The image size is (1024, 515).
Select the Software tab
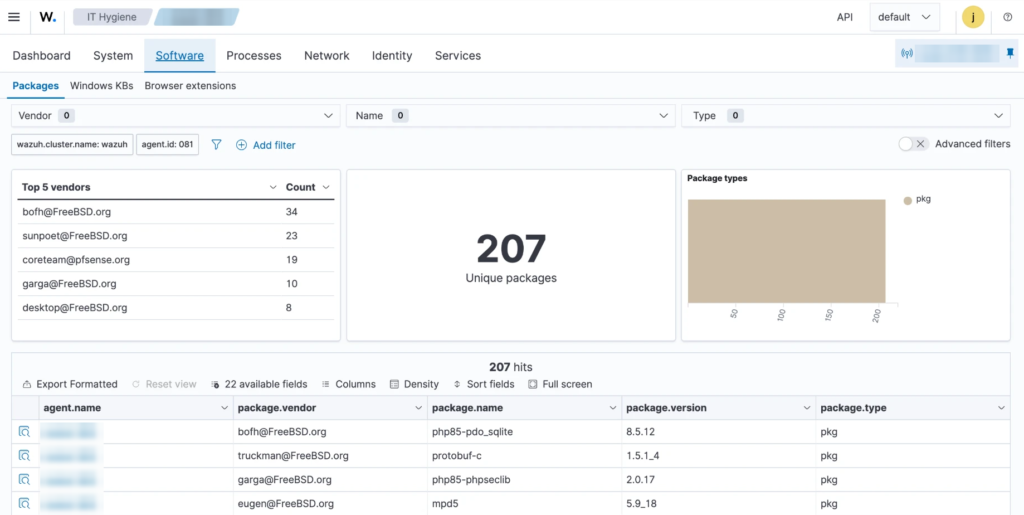[x=180, y=55]
